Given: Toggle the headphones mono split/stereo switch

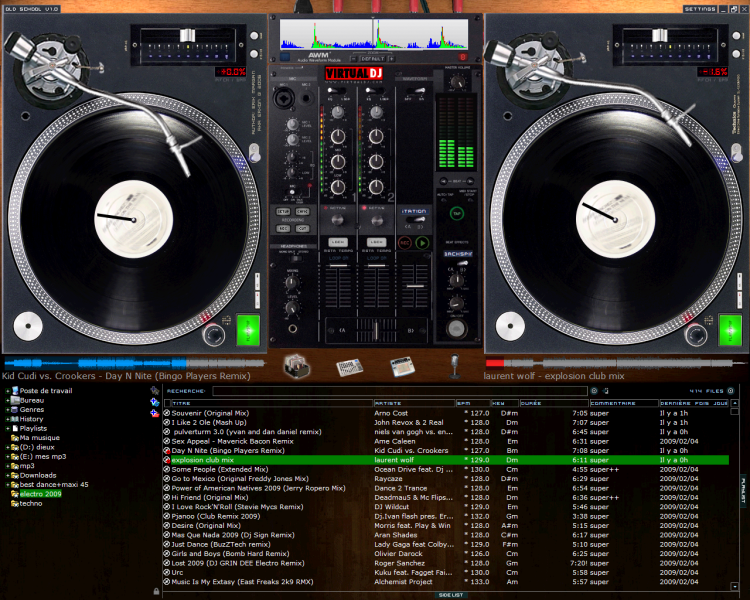Looking at the screenshot, I should [x=296, y=258].
